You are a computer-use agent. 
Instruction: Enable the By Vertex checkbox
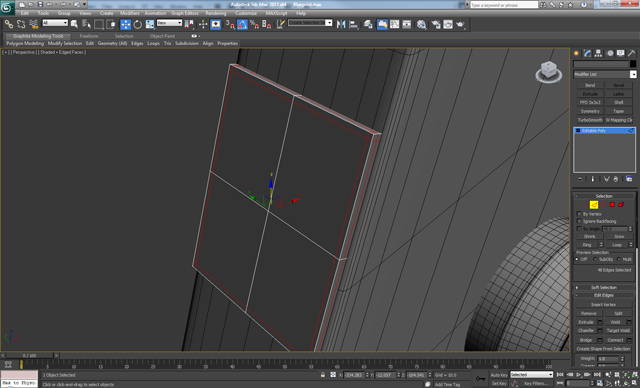[579, 214]
